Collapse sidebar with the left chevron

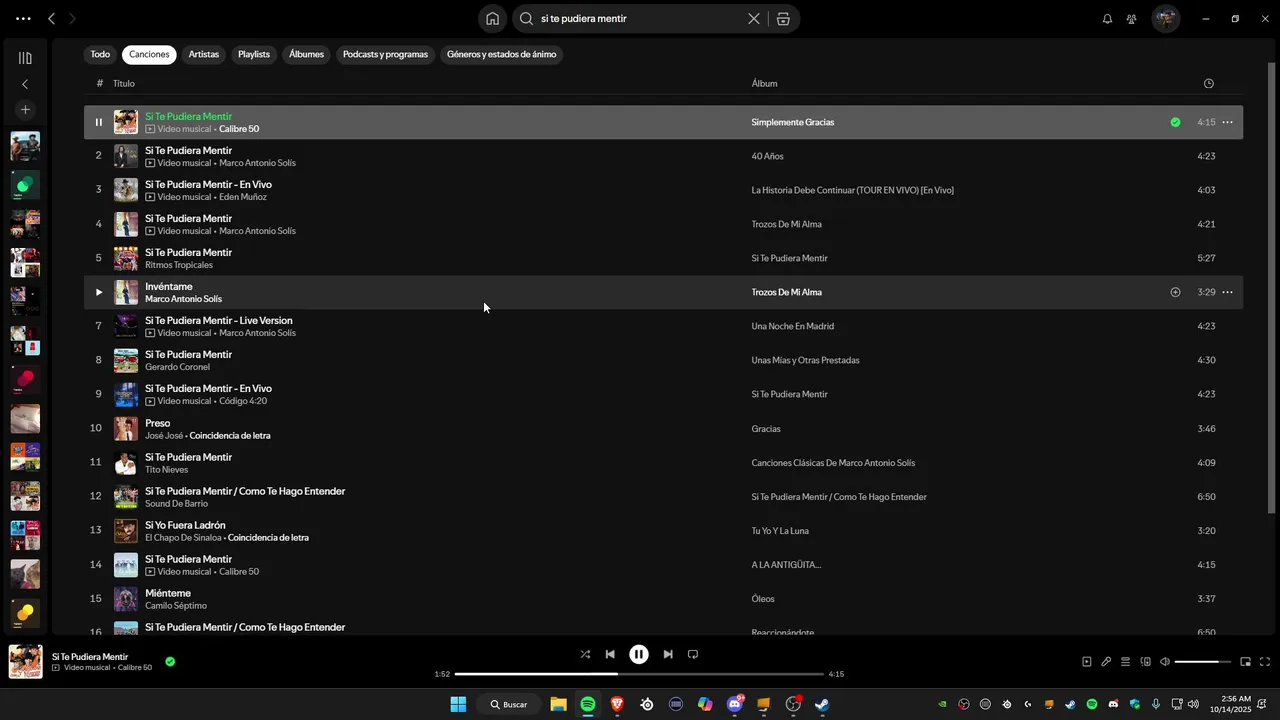point(25,84)
